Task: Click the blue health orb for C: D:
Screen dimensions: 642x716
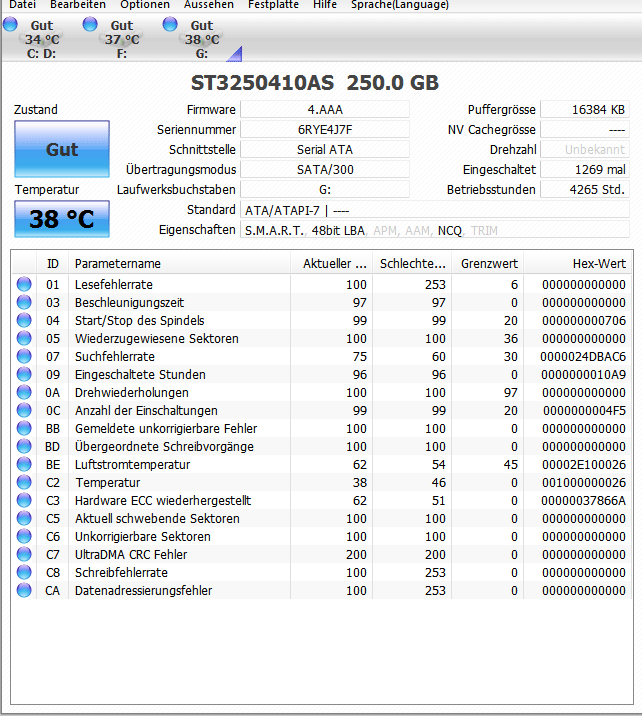Action: 10,24
